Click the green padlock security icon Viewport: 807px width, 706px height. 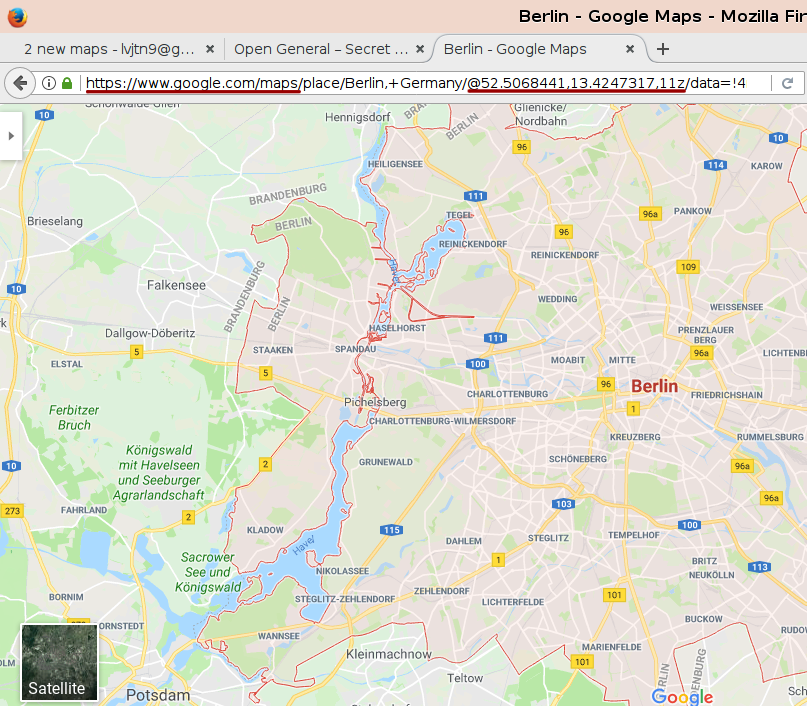coord(67,83)
